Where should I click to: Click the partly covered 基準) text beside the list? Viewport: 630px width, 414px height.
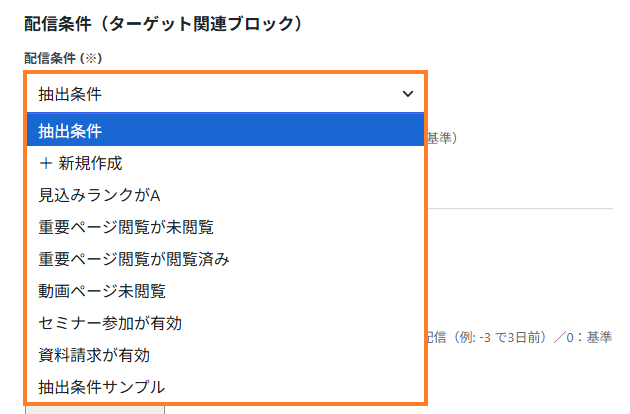(x=442, y=138)
